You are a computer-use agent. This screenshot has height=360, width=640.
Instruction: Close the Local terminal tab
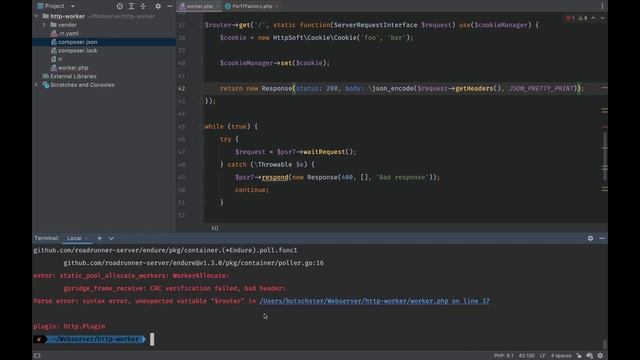(x=86, y=238)
